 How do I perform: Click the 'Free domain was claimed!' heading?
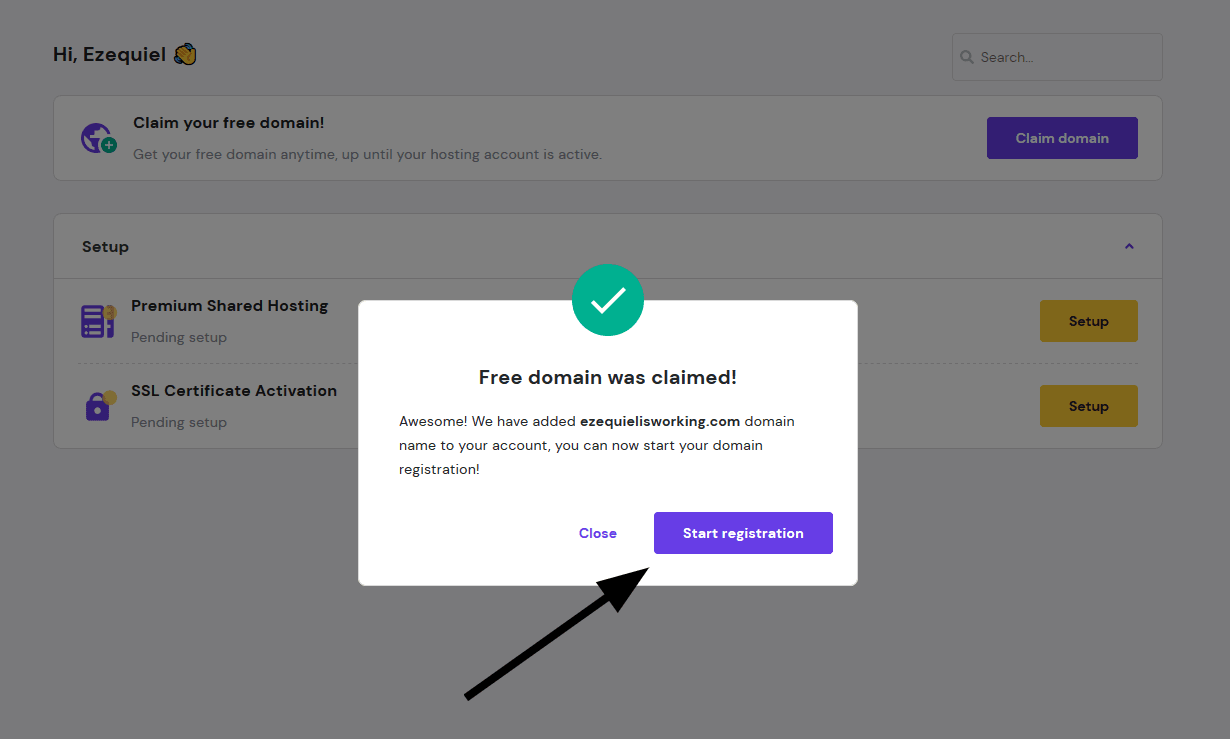[x=608, y=377]
